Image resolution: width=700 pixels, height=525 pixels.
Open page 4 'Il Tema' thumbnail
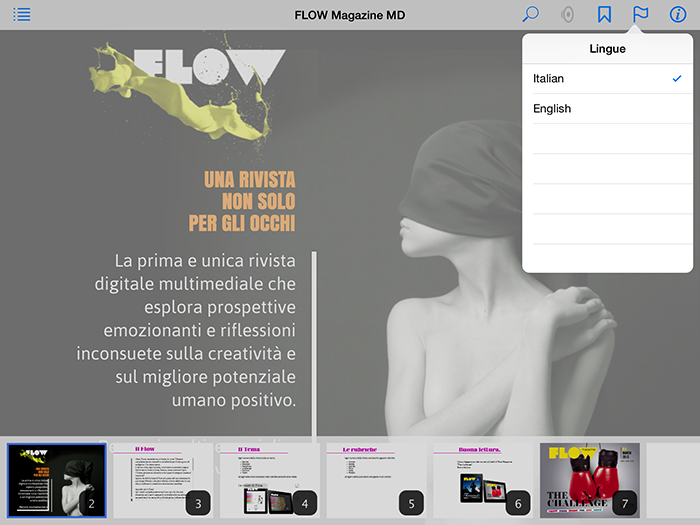pyautogui.click(x=270, y=480)
